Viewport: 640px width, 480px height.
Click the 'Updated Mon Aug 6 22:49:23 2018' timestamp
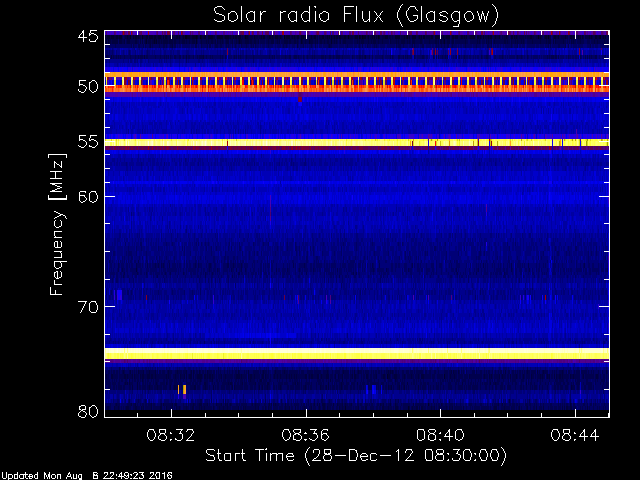tap(87, 476)
